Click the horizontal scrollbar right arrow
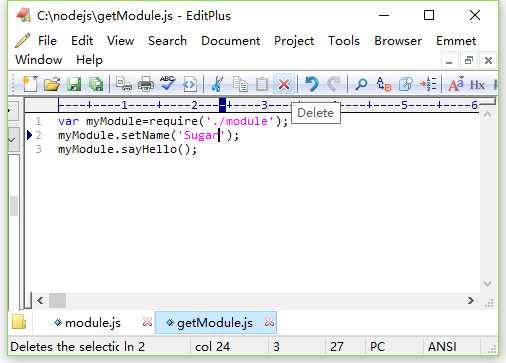The height and width of the screenshot is (363, 506). (x=470, y=301)
